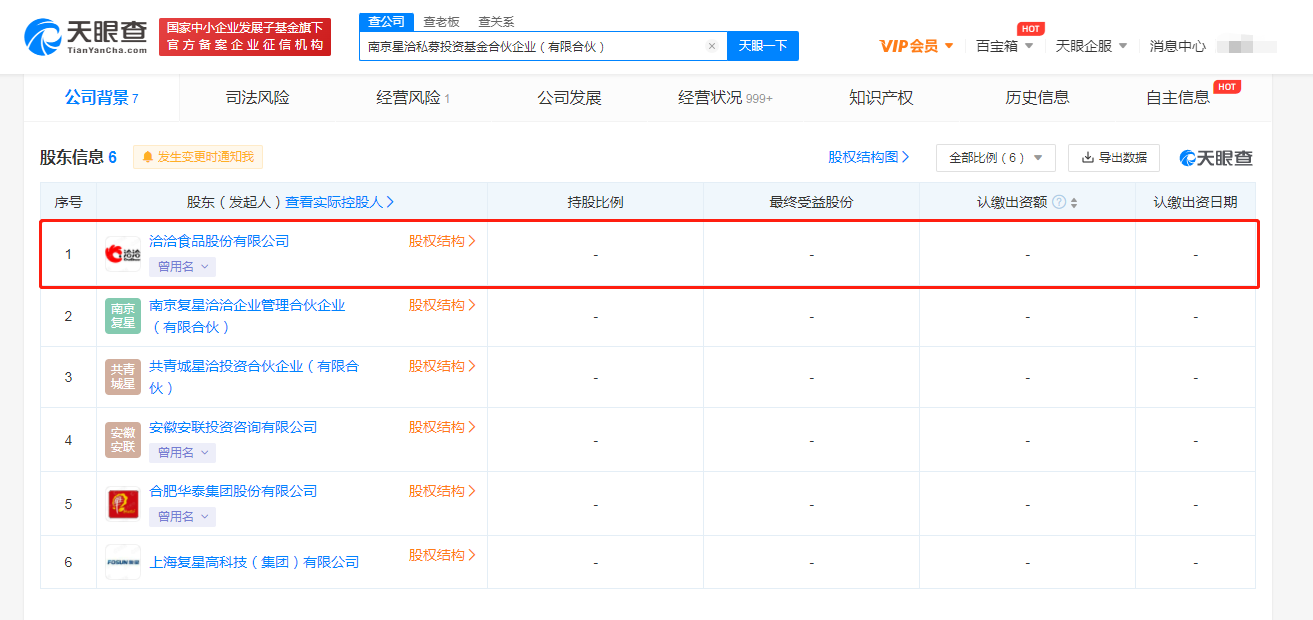Click the Fosun logo thumbnail
The image size is (1313, 620).
coord(123,562)
